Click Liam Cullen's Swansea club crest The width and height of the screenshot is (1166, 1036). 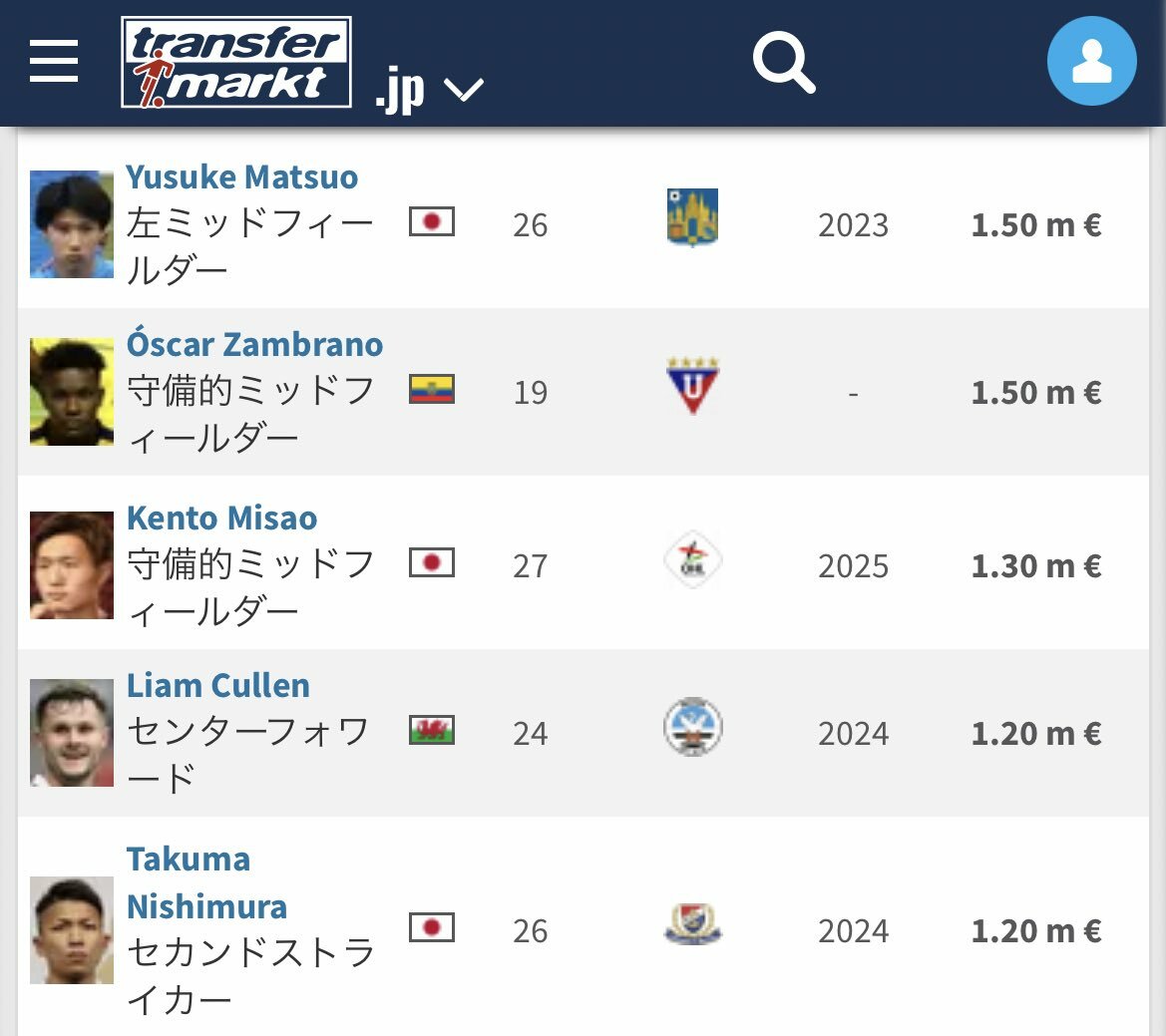point(692,727)
